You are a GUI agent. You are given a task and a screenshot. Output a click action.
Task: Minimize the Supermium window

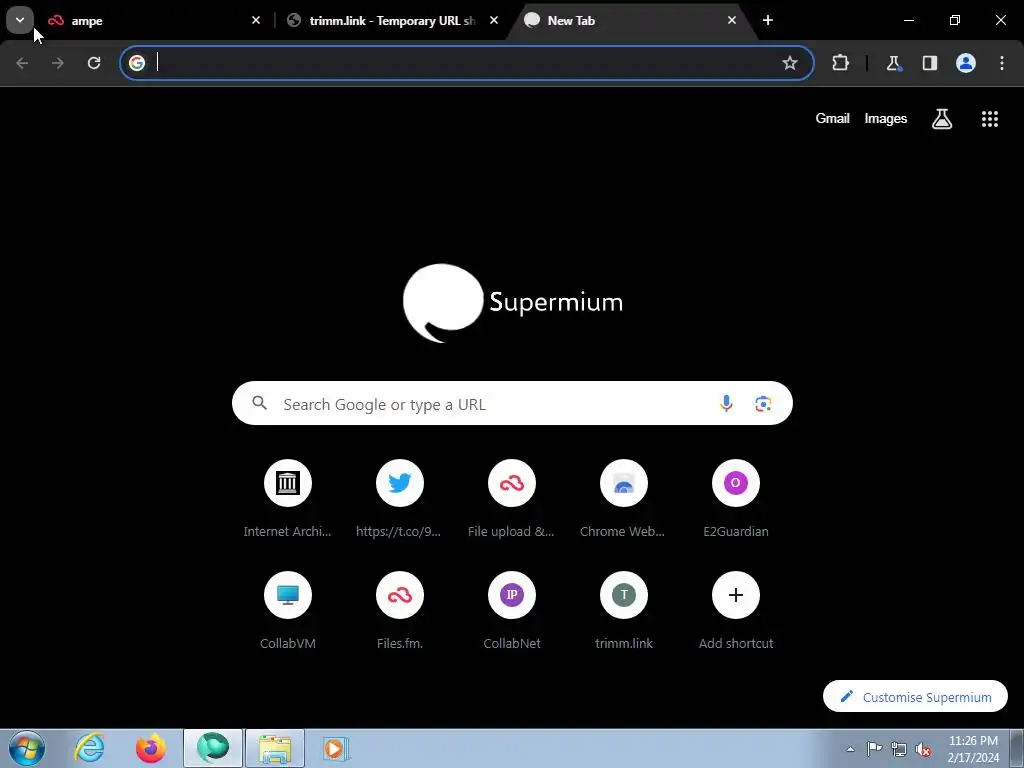coord(908,20)
